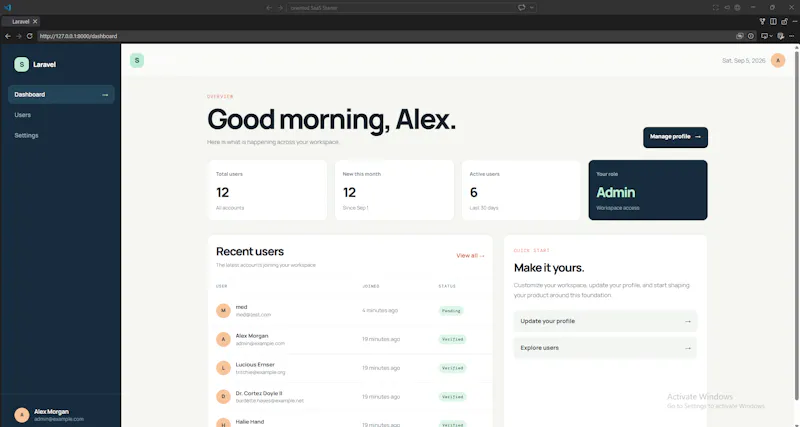Click Lucious Emser's avatar
This screenshot has width=800, height=427.
pos(223,368)
